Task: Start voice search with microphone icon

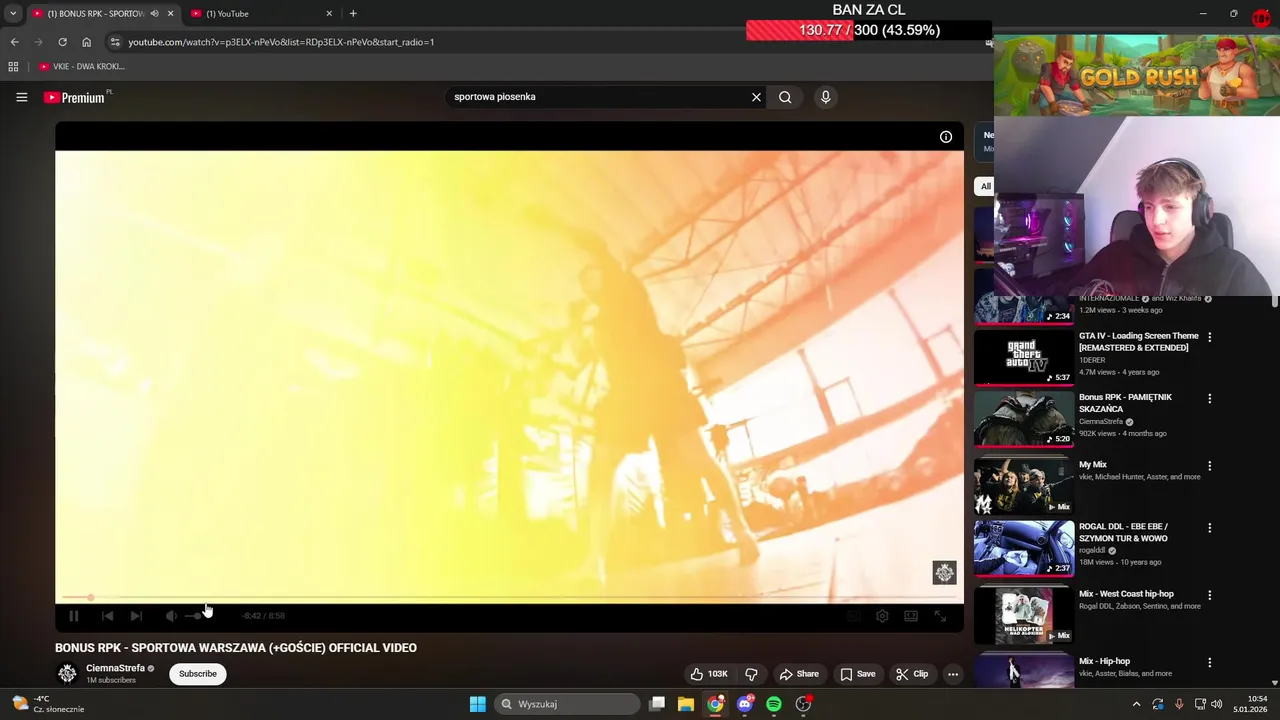Action: (x=825, y=97)
